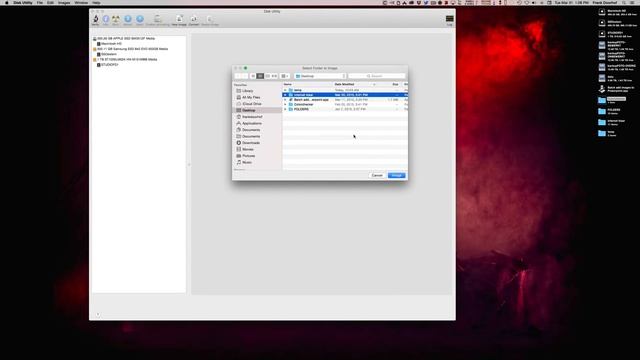640x360 pixels.
Task: Open the Desktop location pop-up menu
Action: pyautogui.click(x=320, y=76)
